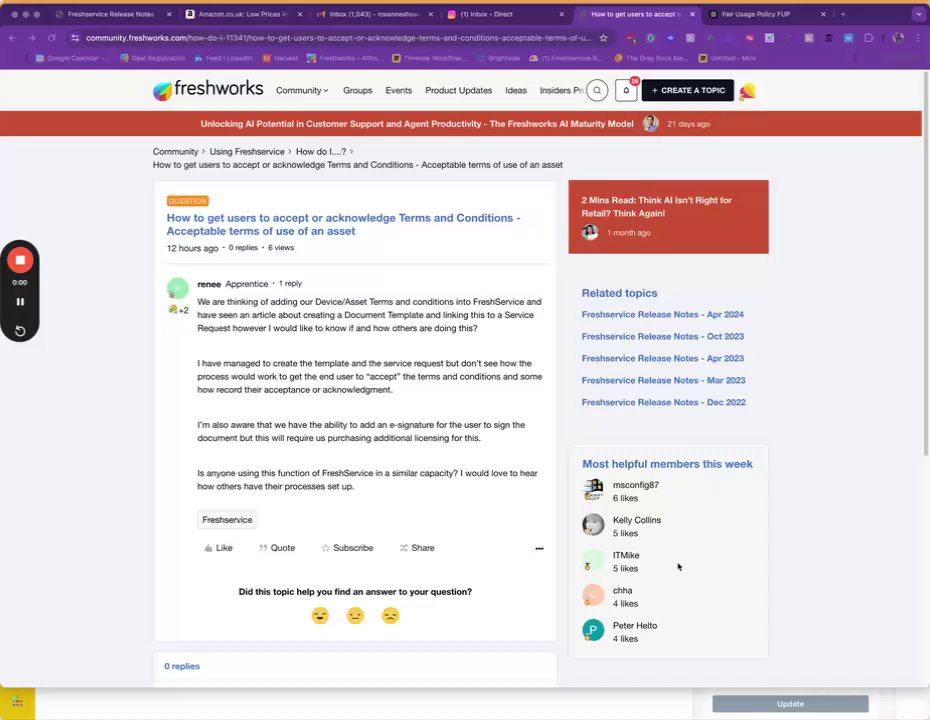Go to Community breadcrumb

176,152
